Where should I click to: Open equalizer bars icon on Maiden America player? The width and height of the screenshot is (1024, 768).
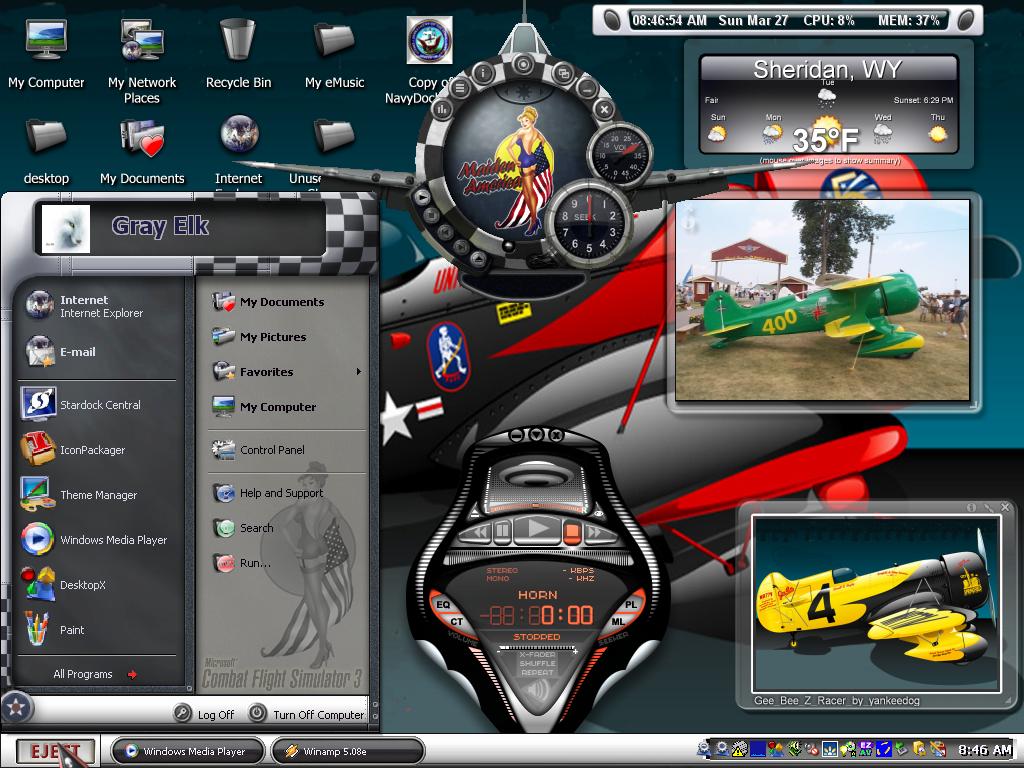click(441, 111)
